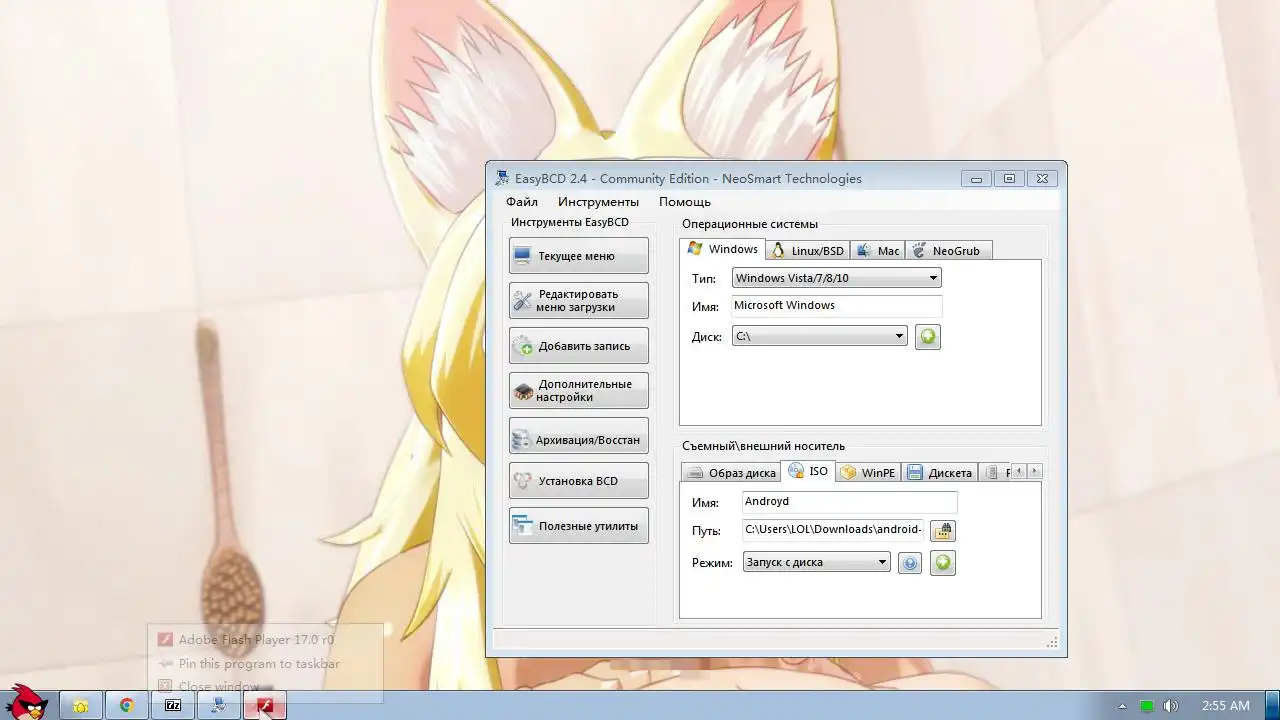
Task: Go to Добавить запись section
Action: point(578,346)
